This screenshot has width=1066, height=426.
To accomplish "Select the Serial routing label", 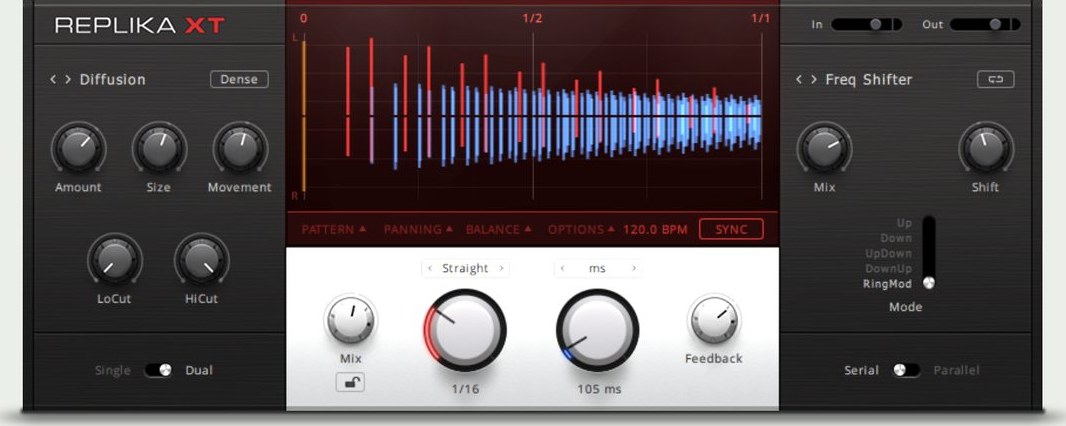I will pos(861,370).
